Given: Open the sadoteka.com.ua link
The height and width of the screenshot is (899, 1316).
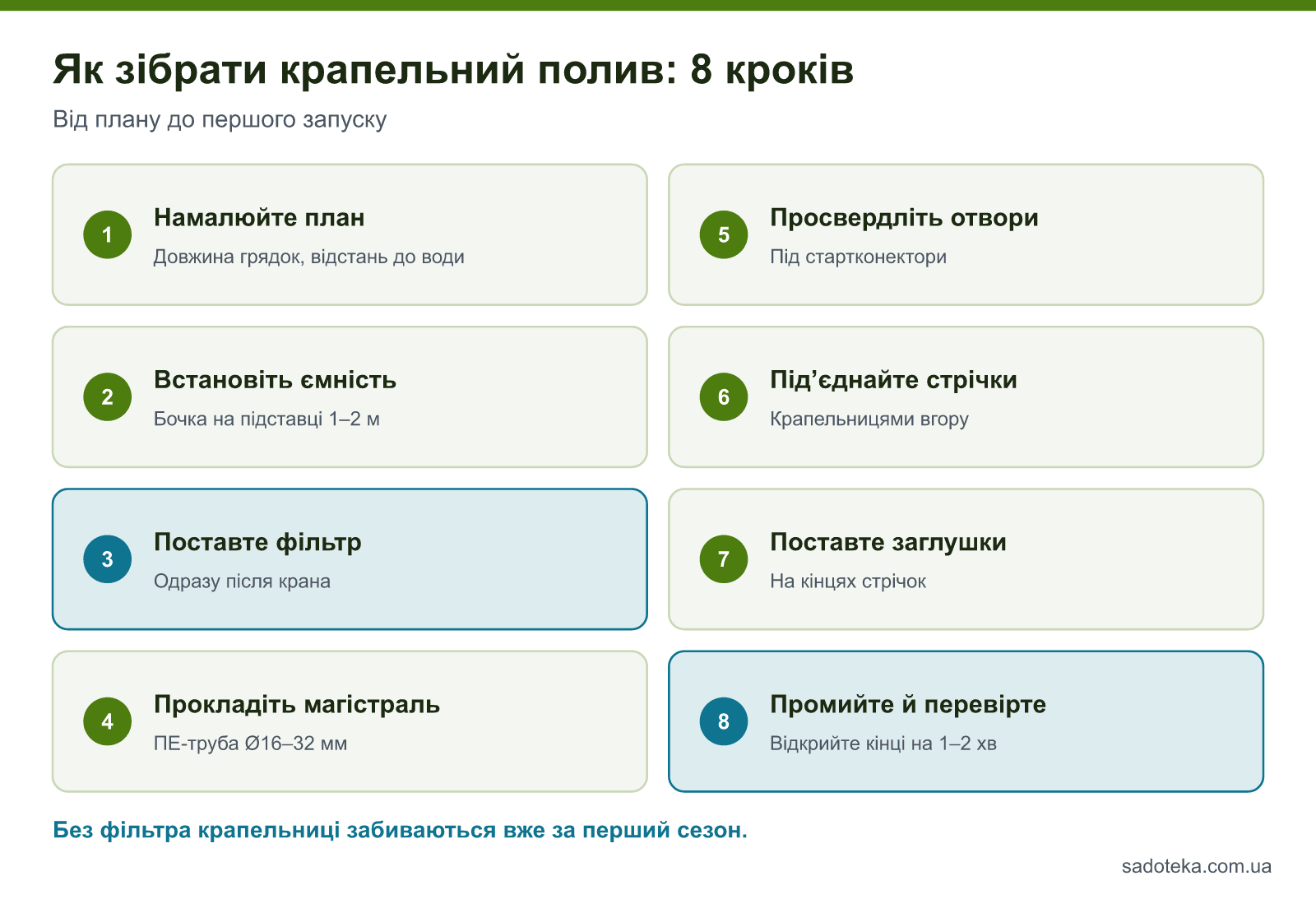Looking at the screenshot, I should click(x=1197, y=866).
